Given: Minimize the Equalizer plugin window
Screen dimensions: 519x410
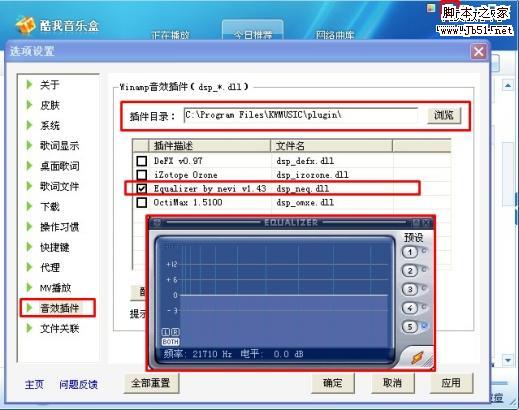Looking at the screenshot, I should [416, 222].
